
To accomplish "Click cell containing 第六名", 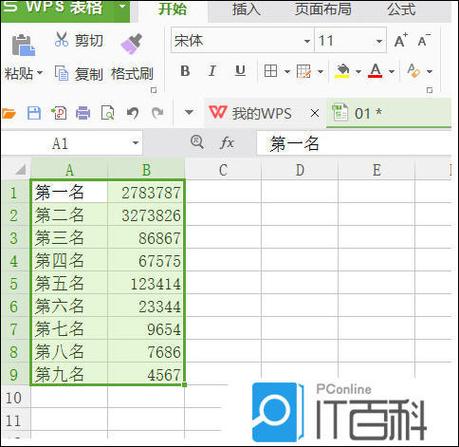I will tap(69, 306).
